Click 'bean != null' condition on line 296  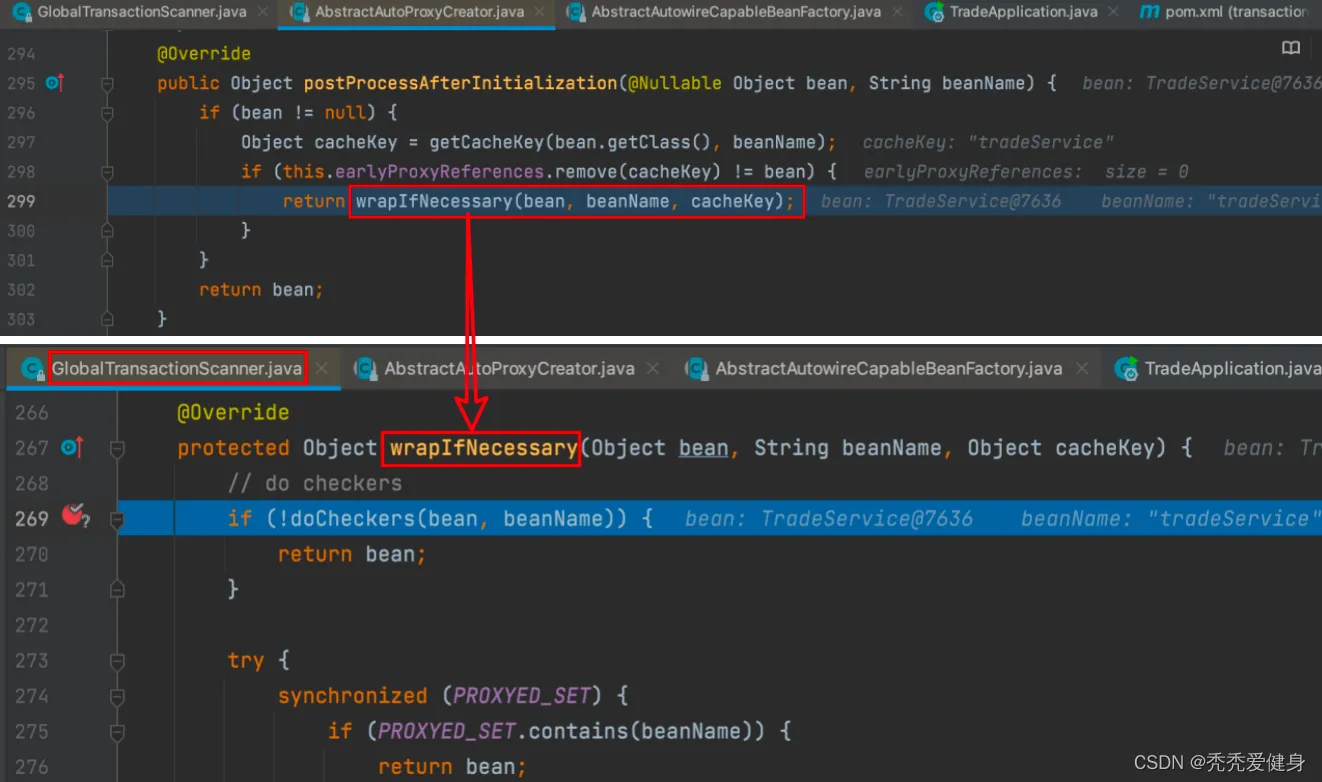(303, 113)
